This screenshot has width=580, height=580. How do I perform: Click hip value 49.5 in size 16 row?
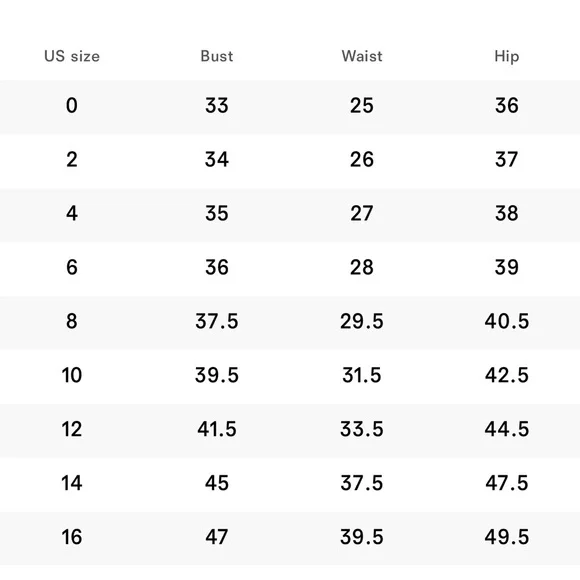coord(507,537)
